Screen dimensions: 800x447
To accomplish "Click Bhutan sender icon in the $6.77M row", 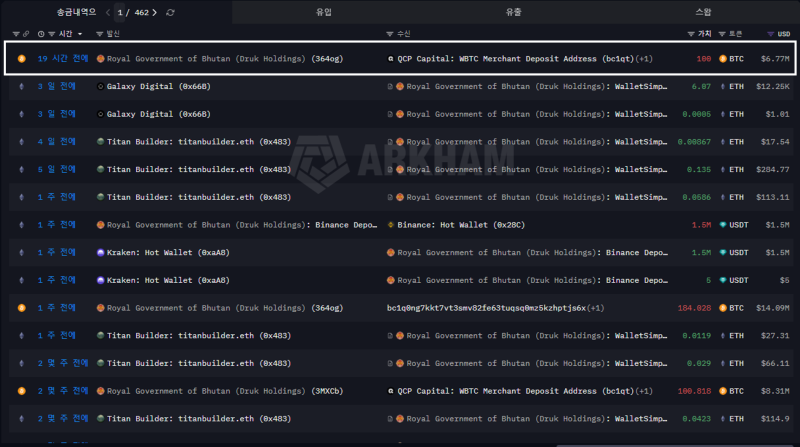I will [x=101, y=59].
